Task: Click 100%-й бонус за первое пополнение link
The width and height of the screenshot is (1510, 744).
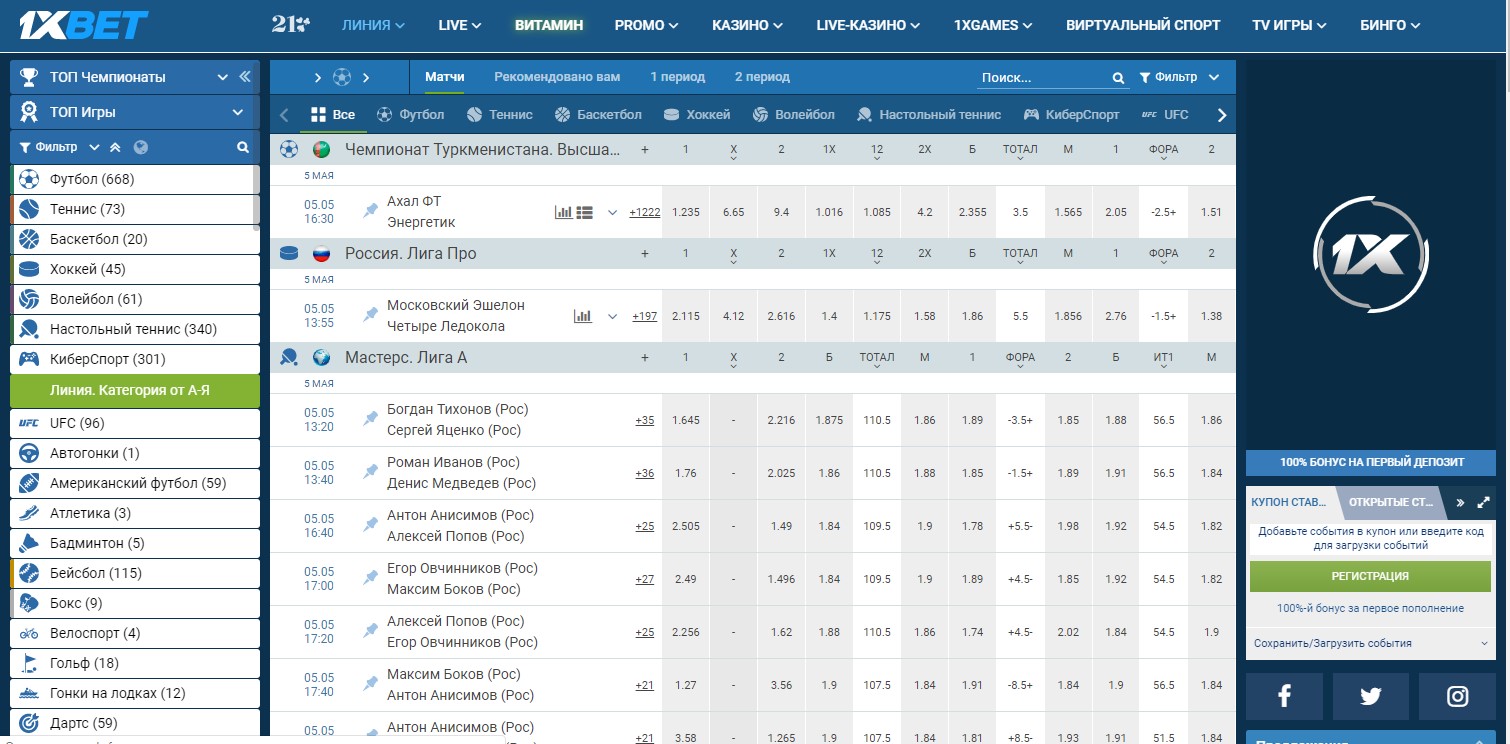Action: coord(1370,608)
